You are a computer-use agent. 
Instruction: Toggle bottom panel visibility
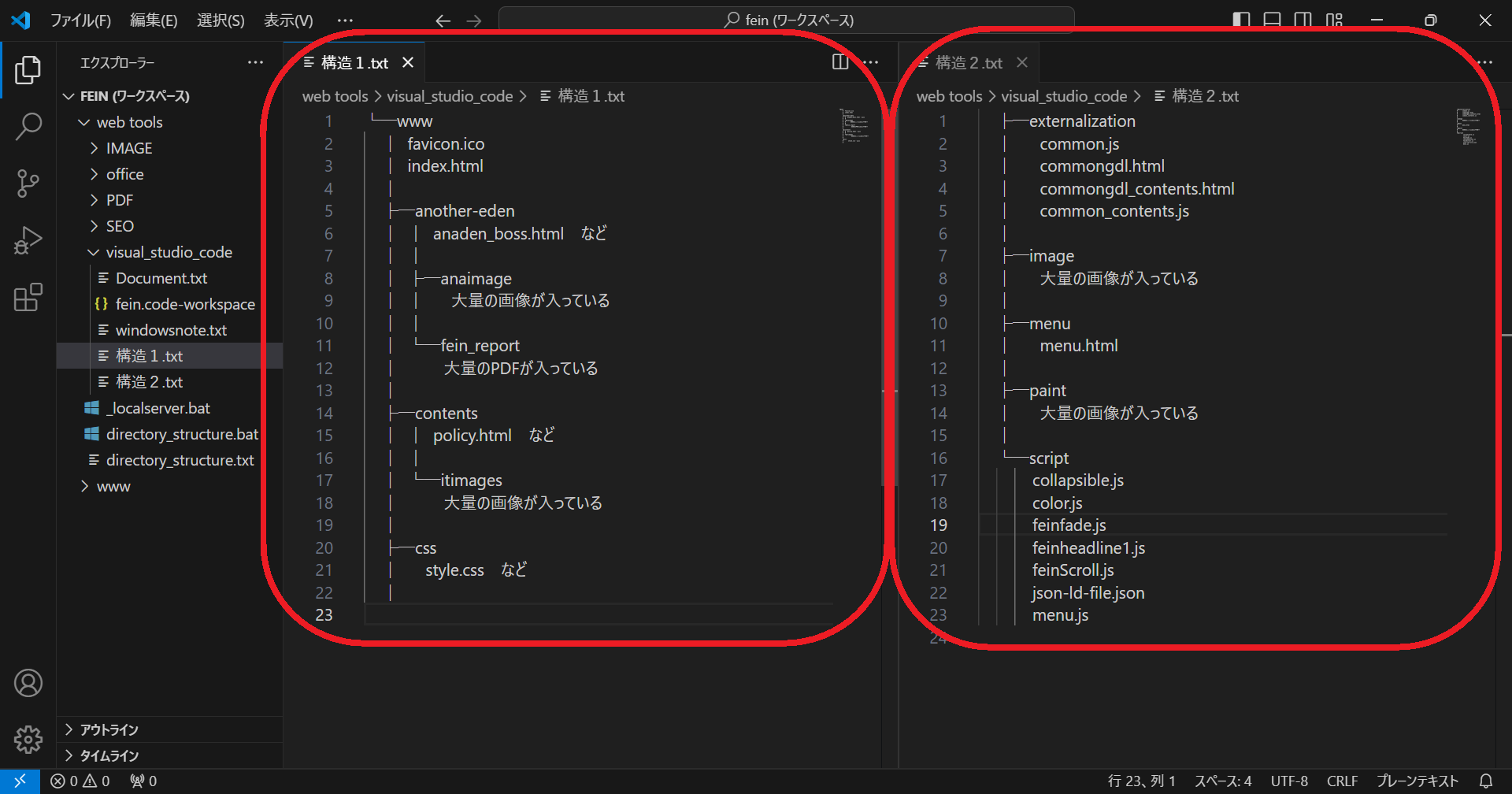pos(1272,20)
